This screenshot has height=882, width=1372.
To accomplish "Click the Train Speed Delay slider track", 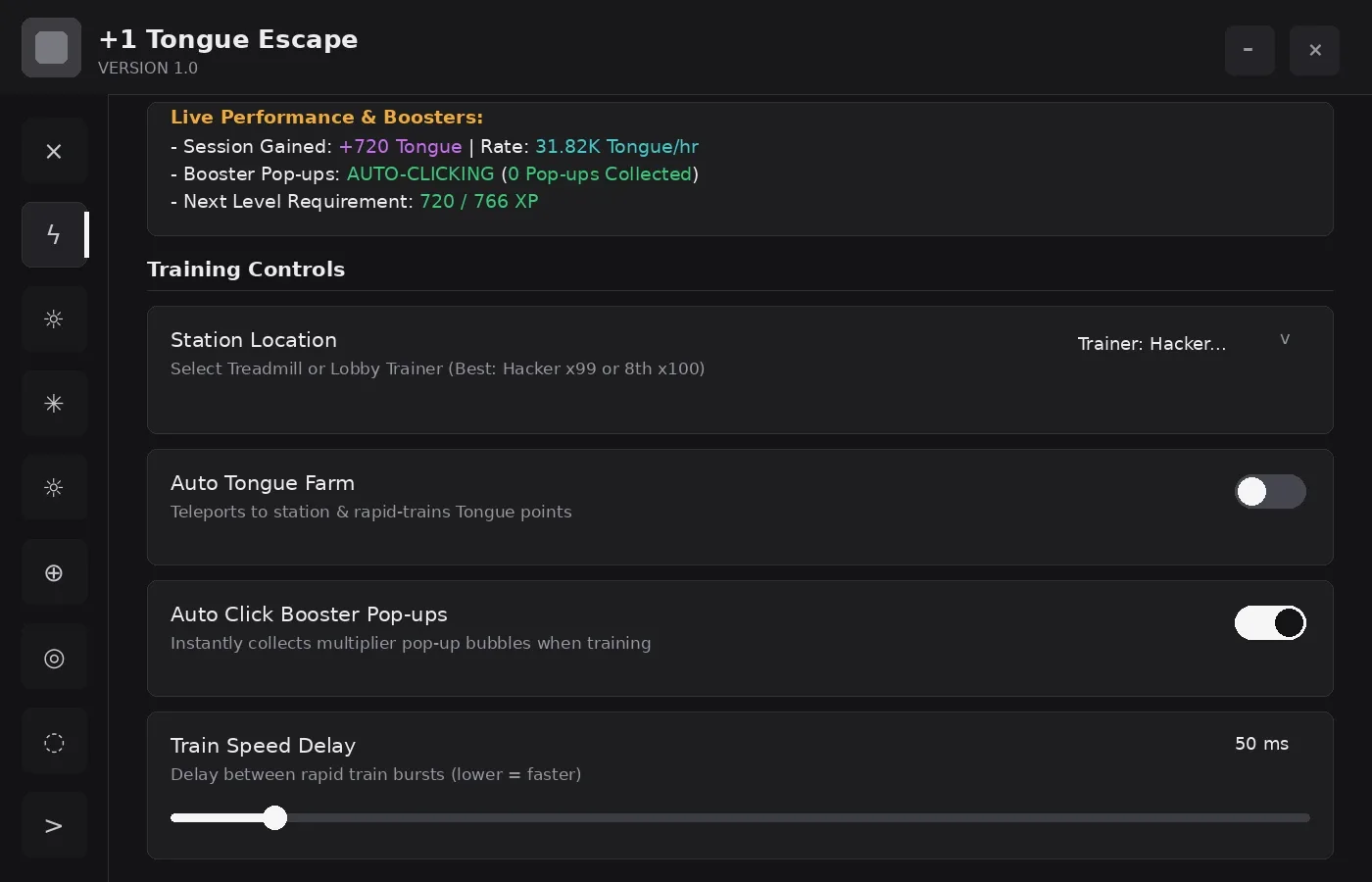I will pyautogui.click(x=740, y=818).
